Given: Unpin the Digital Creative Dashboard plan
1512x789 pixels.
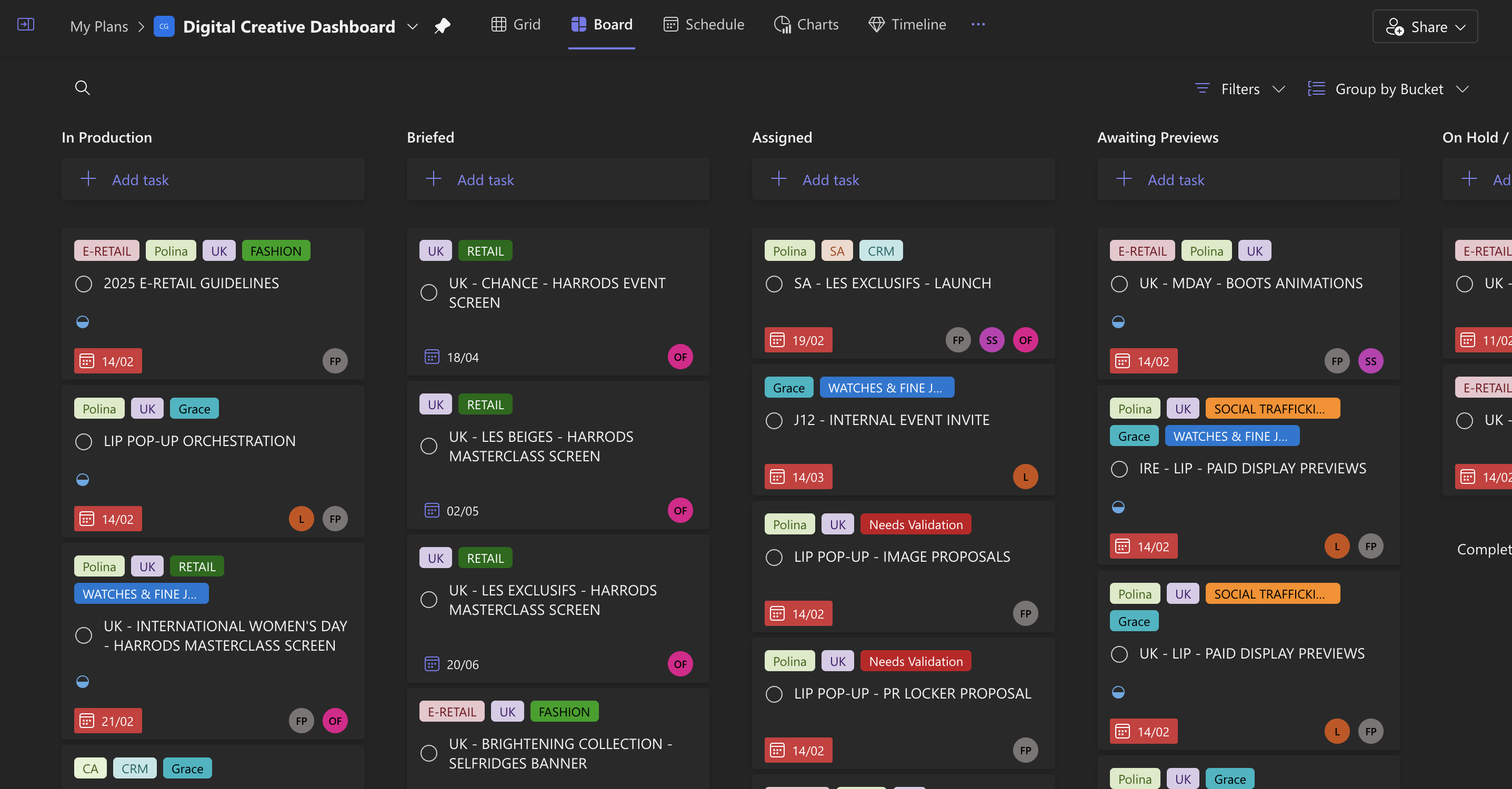Looking at the screenshot, I should pos(443,25).
